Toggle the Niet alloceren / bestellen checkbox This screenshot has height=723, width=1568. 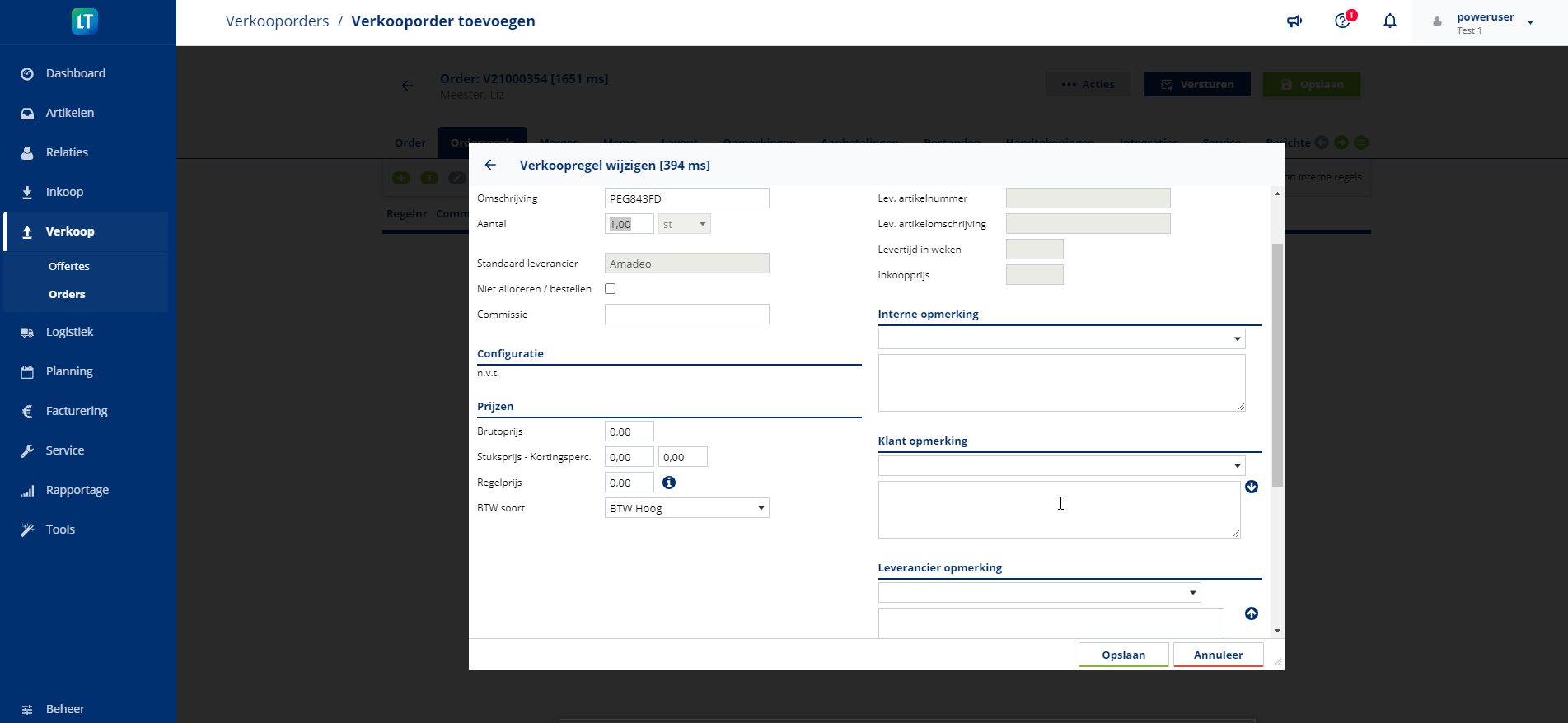(611, 289)
